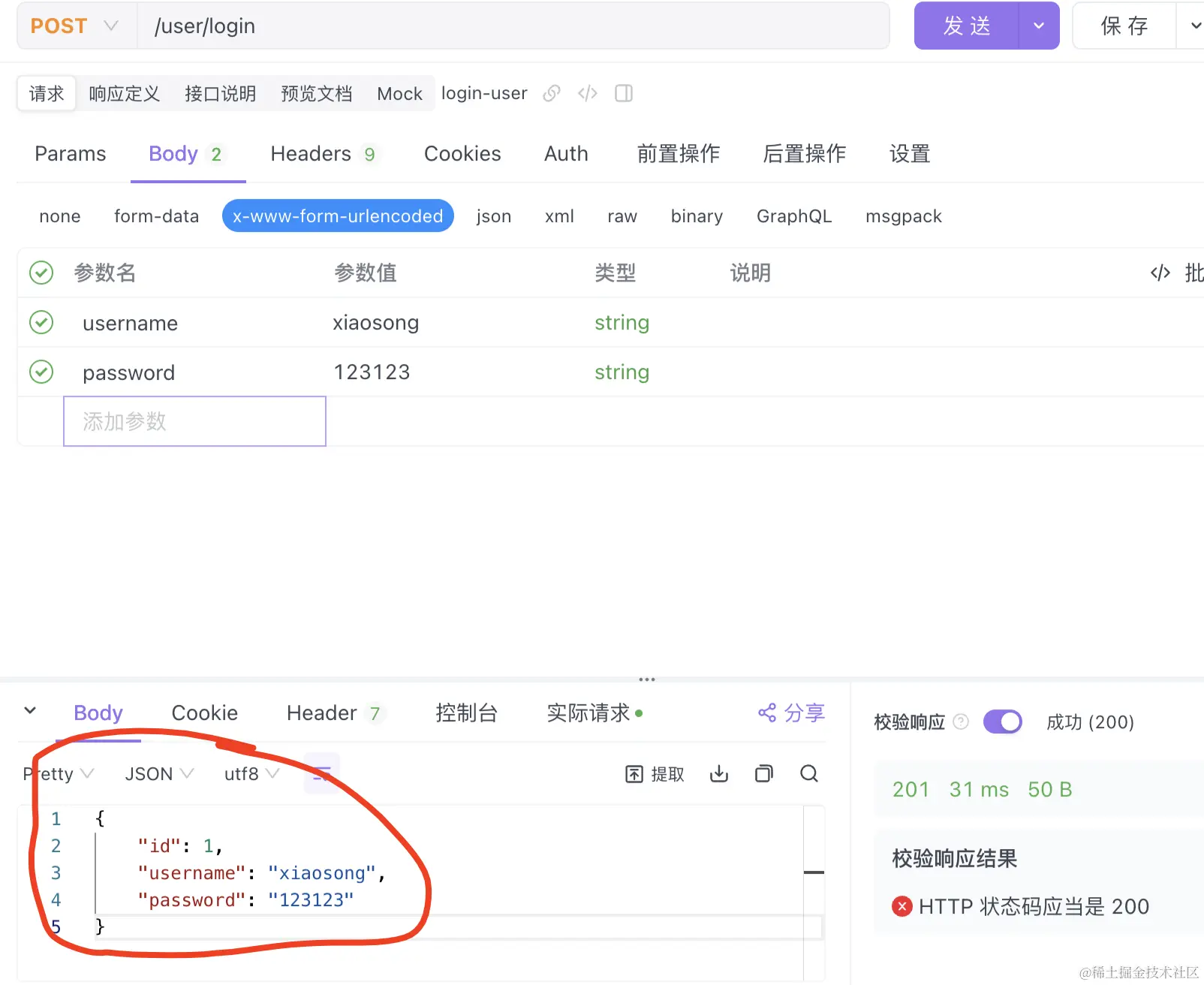Switch to the Mock tab
The width and height of the screenshot is (1204, 985).
click(400, 94)
